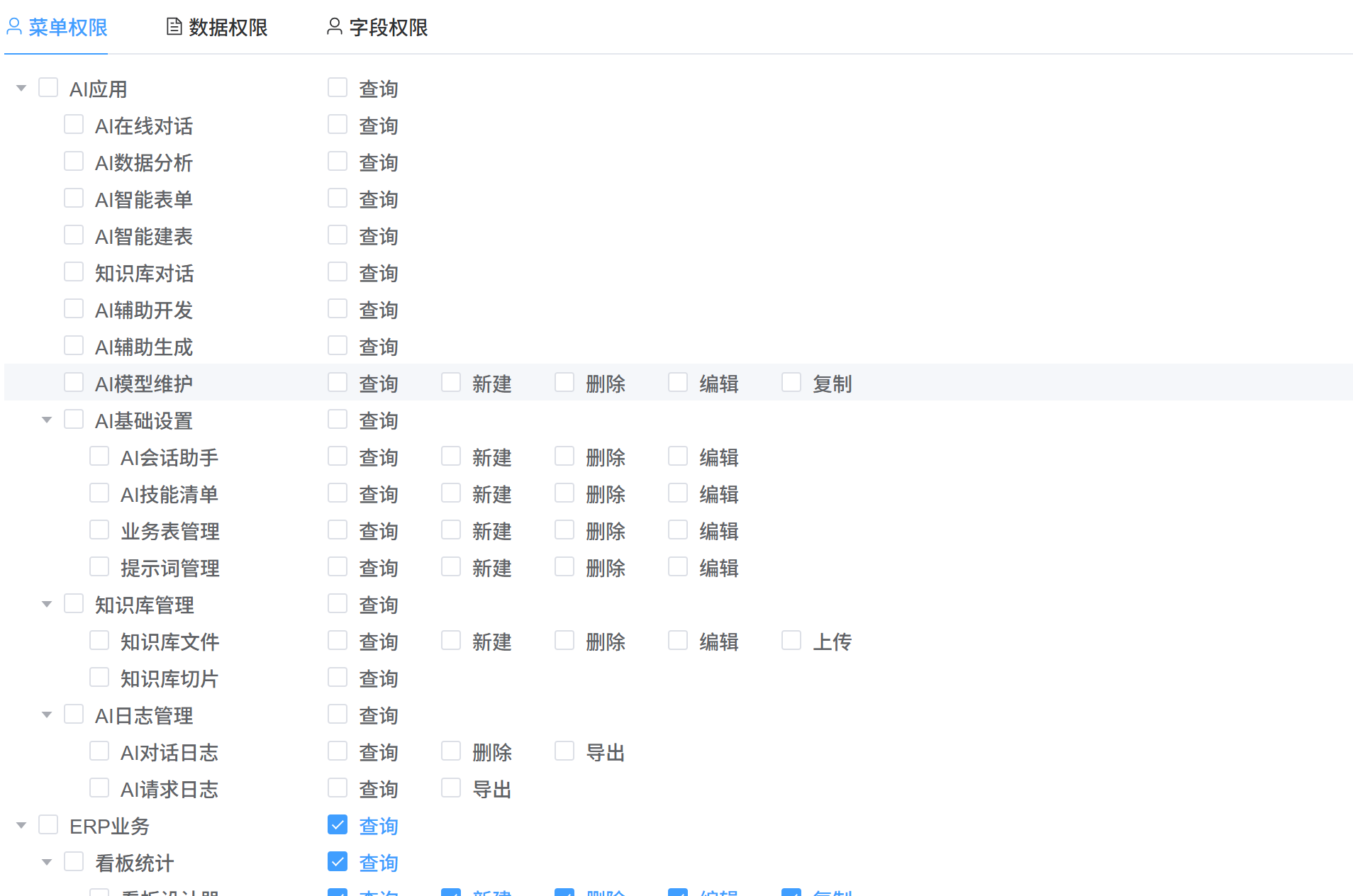The image size is (1353, 896).
Task: Check the AI模型维护 menu checkbox
Action: pyautogui.click(x=74, y=383)
